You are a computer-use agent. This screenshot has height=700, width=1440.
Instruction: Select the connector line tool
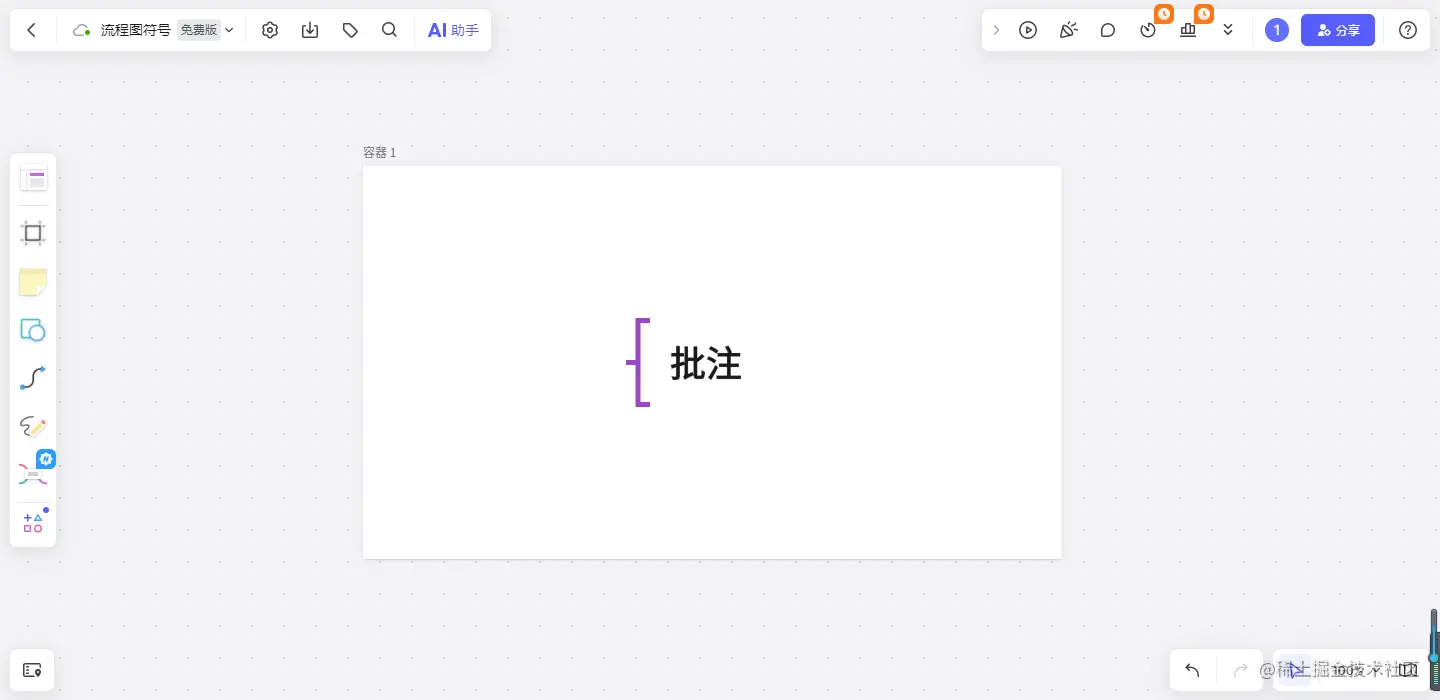click(33, 378)
